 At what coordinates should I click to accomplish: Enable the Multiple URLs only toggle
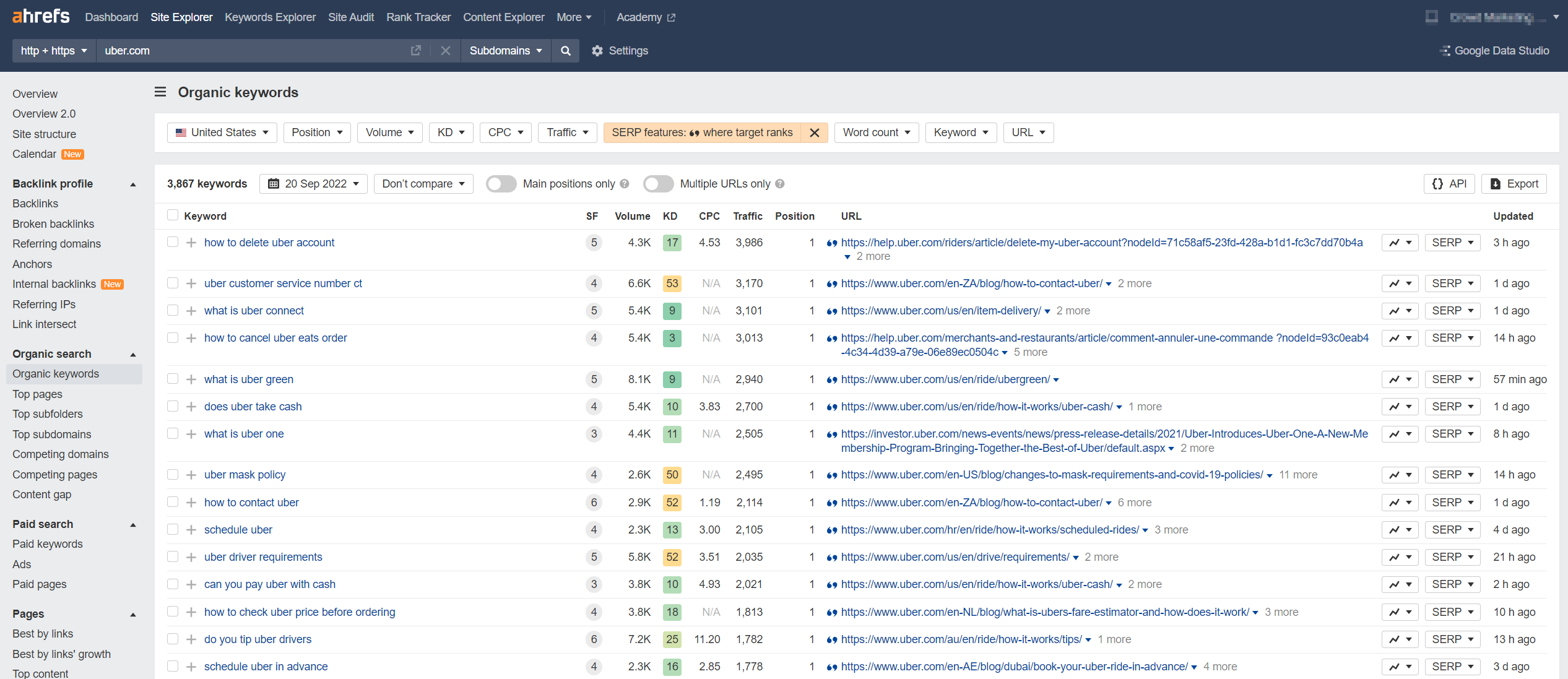[658, 184]
